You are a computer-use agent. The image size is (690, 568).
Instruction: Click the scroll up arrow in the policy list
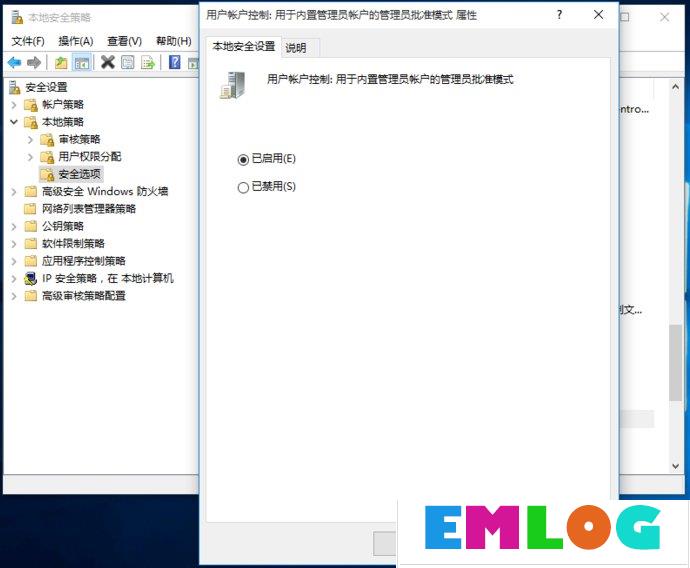(x=675, y=87)
